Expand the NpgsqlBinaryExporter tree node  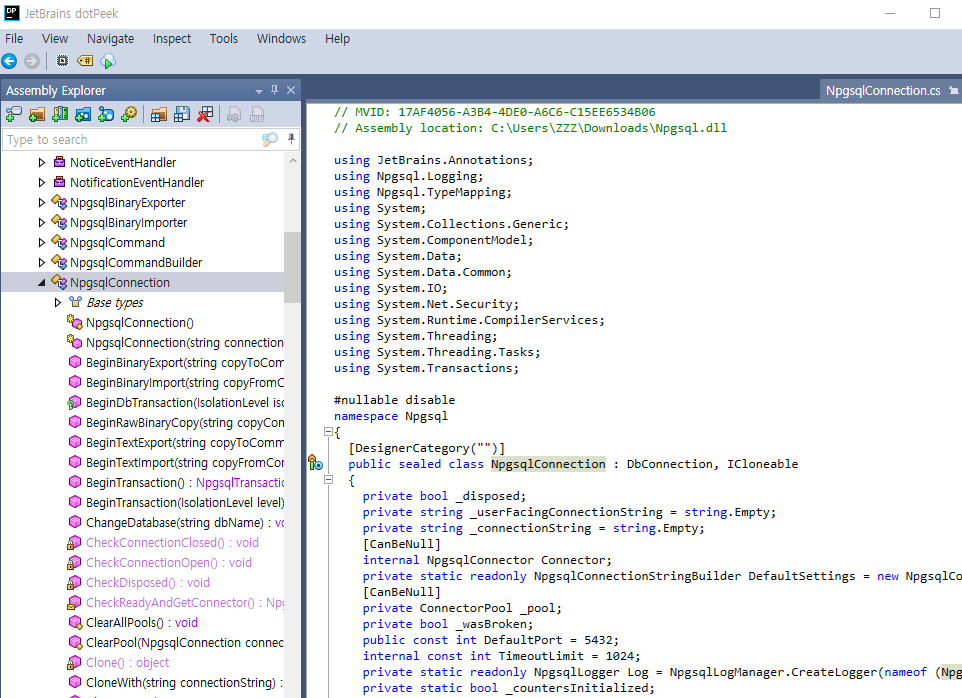[42, 202]
